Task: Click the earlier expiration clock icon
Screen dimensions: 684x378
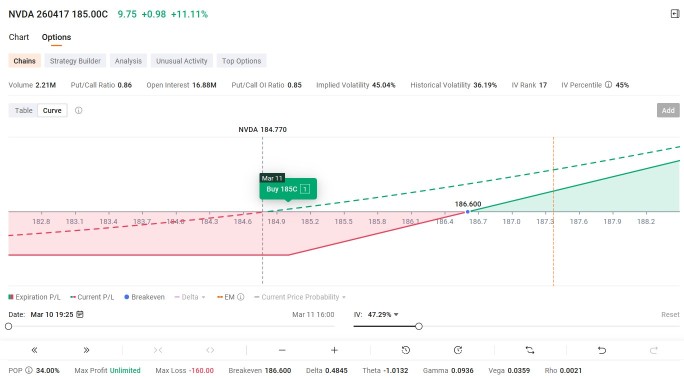Action: [x=406, y=350]
